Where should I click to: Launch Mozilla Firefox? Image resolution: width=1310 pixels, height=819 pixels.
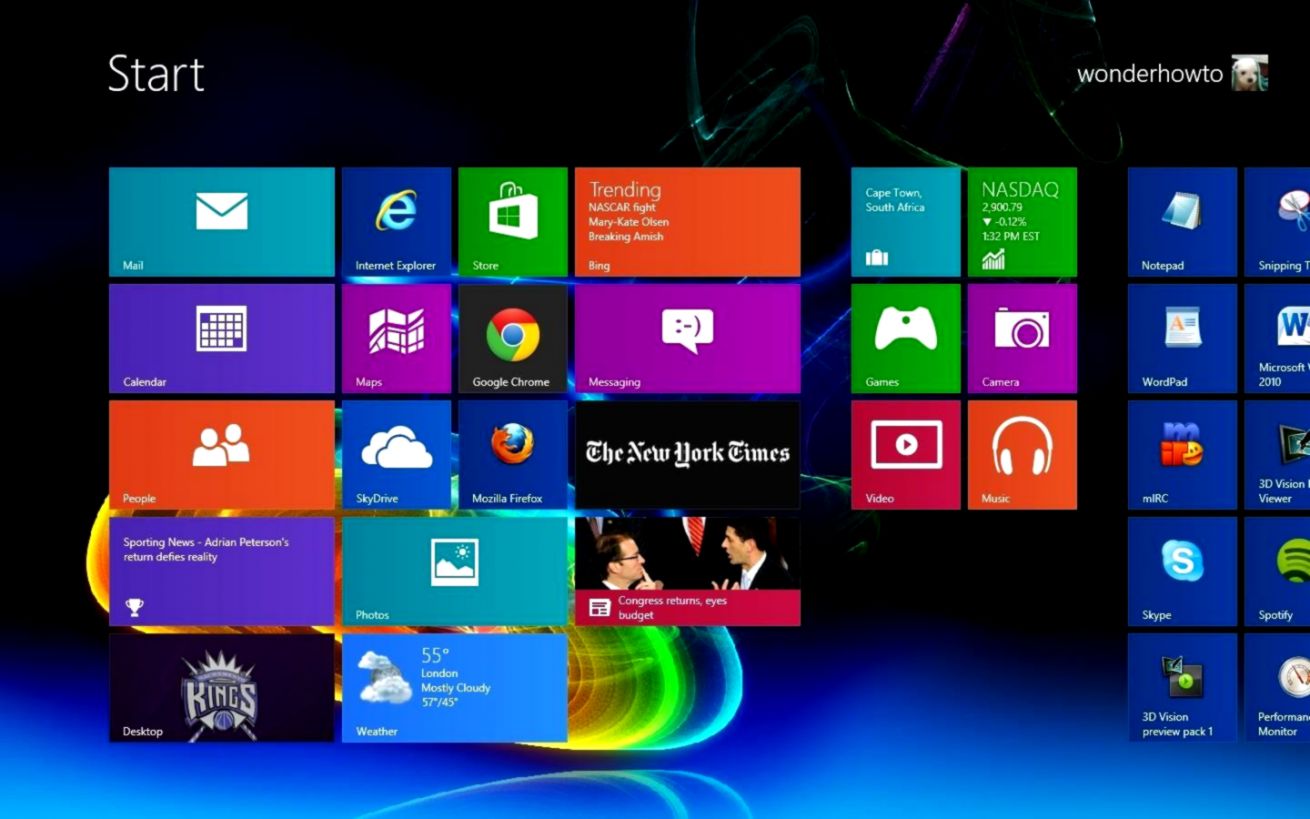[x=512, y=453]
